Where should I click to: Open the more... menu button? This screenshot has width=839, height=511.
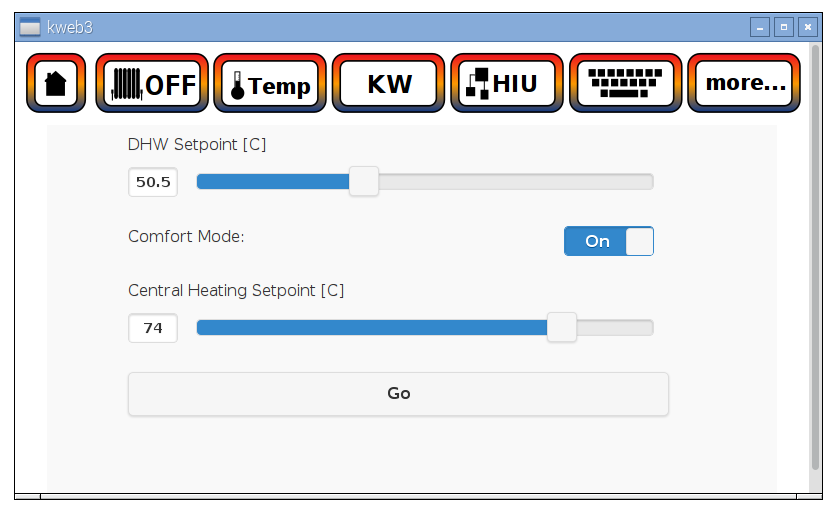tap(744, 83)
